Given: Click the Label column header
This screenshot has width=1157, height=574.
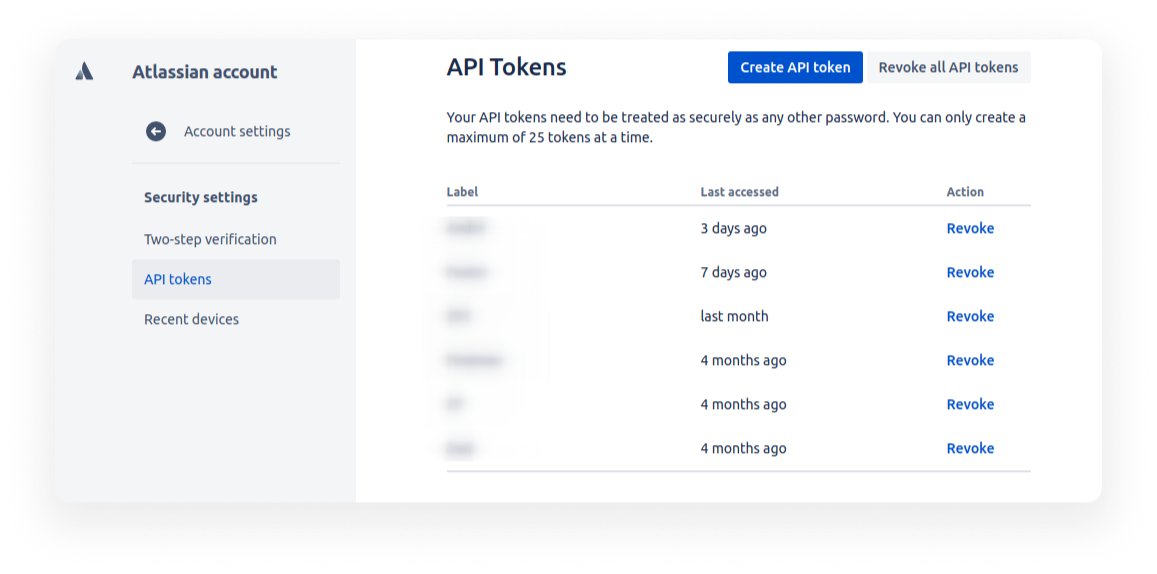Looking at the screenshot, I should point(462,192).
